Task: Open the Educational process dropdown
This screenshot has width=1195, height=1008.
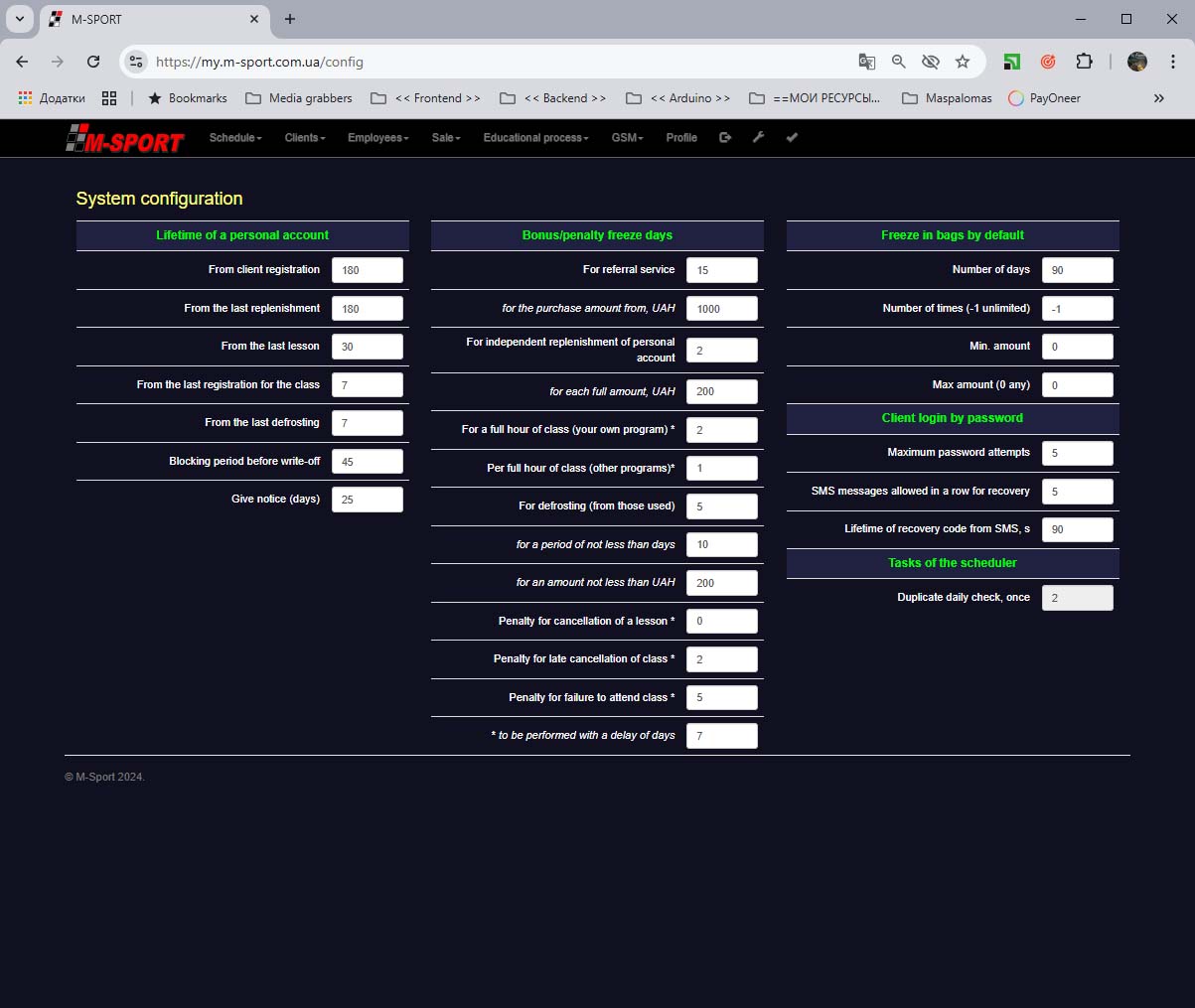Action: [535, 138]
